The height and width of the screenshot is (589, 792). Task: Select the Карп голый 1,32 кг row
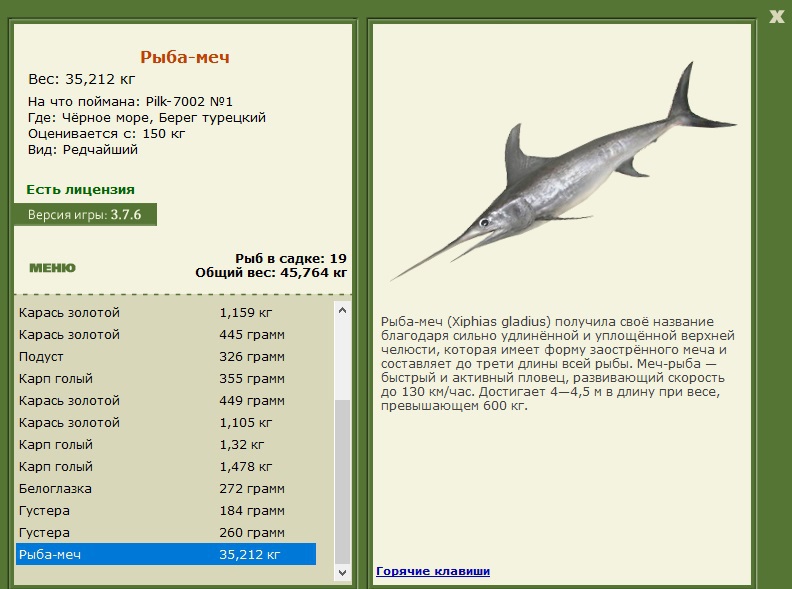pyautogui.click(x=166, y=445)
